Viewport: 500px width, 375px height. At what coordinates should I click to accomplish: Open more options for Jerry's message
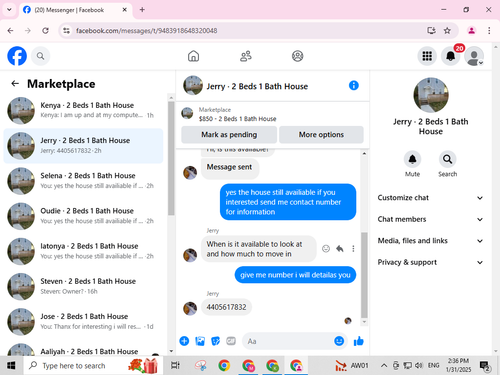pos(353,249)
